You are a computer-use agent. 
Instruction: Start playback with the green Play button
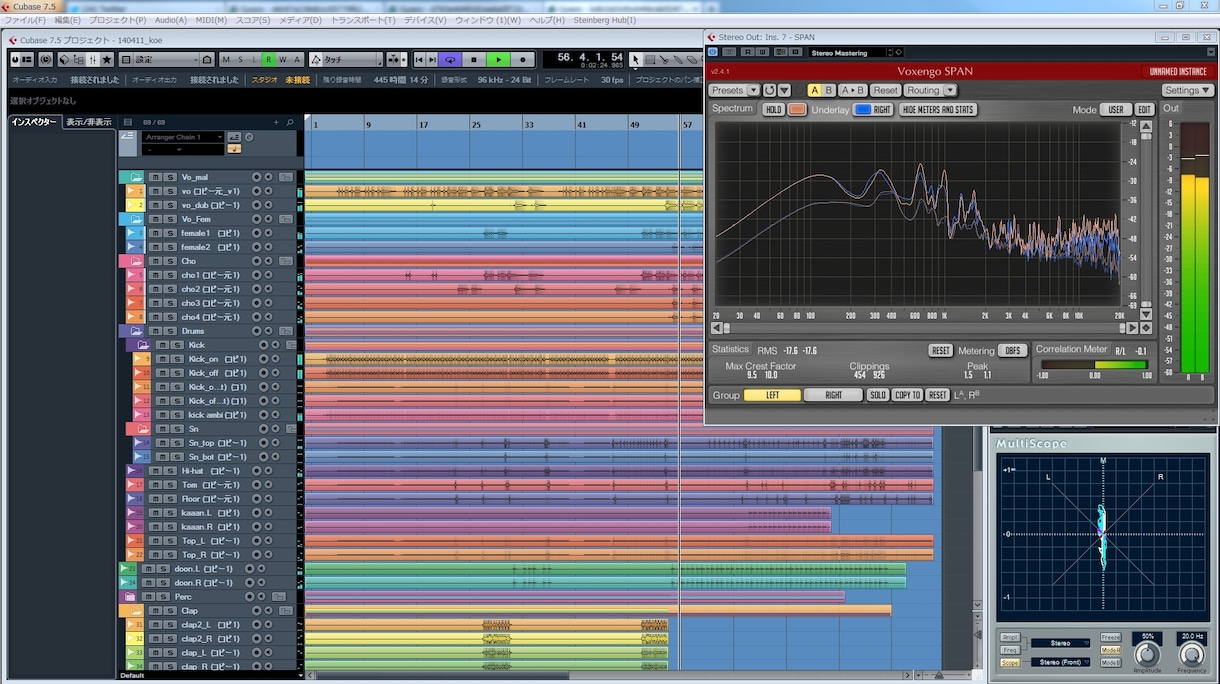coord(498,60)
